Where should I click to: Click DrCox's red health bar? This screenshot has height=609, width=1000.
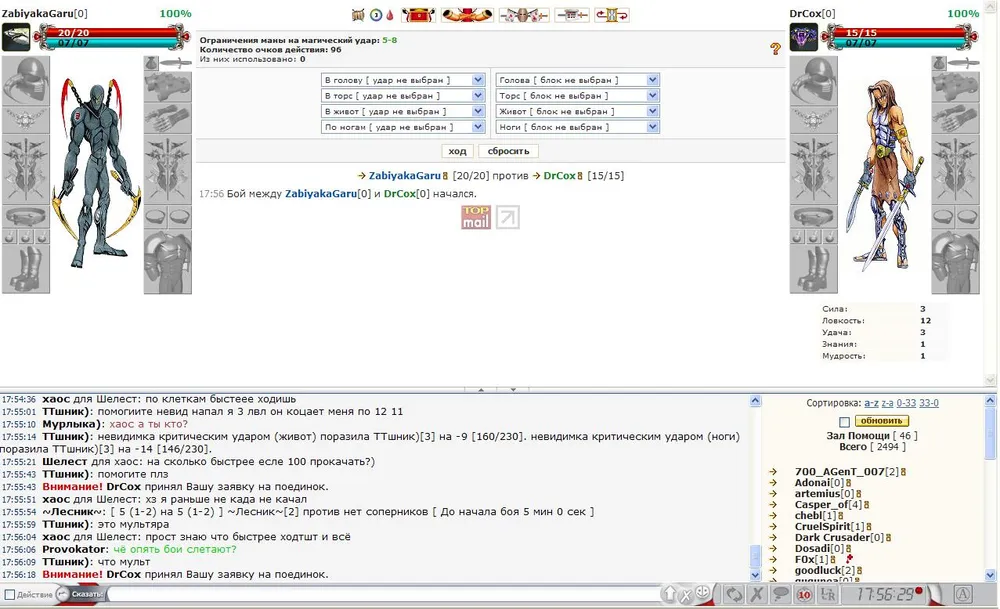click(x=899, y=32)
